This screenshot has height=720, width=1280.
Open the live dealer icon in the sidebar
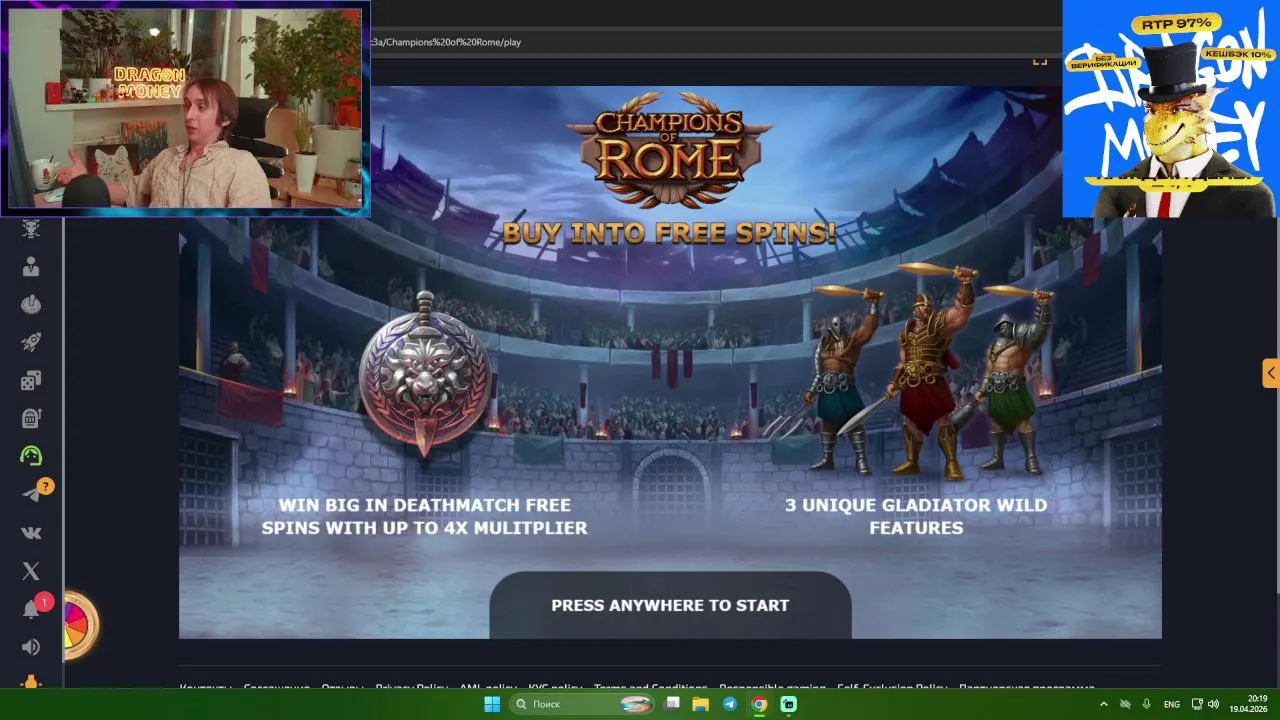(x=31, y=267)
